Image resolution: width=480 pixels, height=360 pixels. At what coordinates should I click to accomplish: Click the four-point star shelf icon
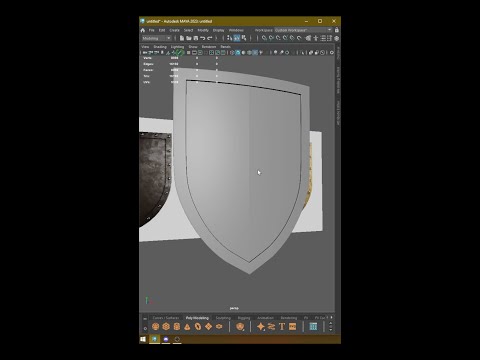coord(261,327)
